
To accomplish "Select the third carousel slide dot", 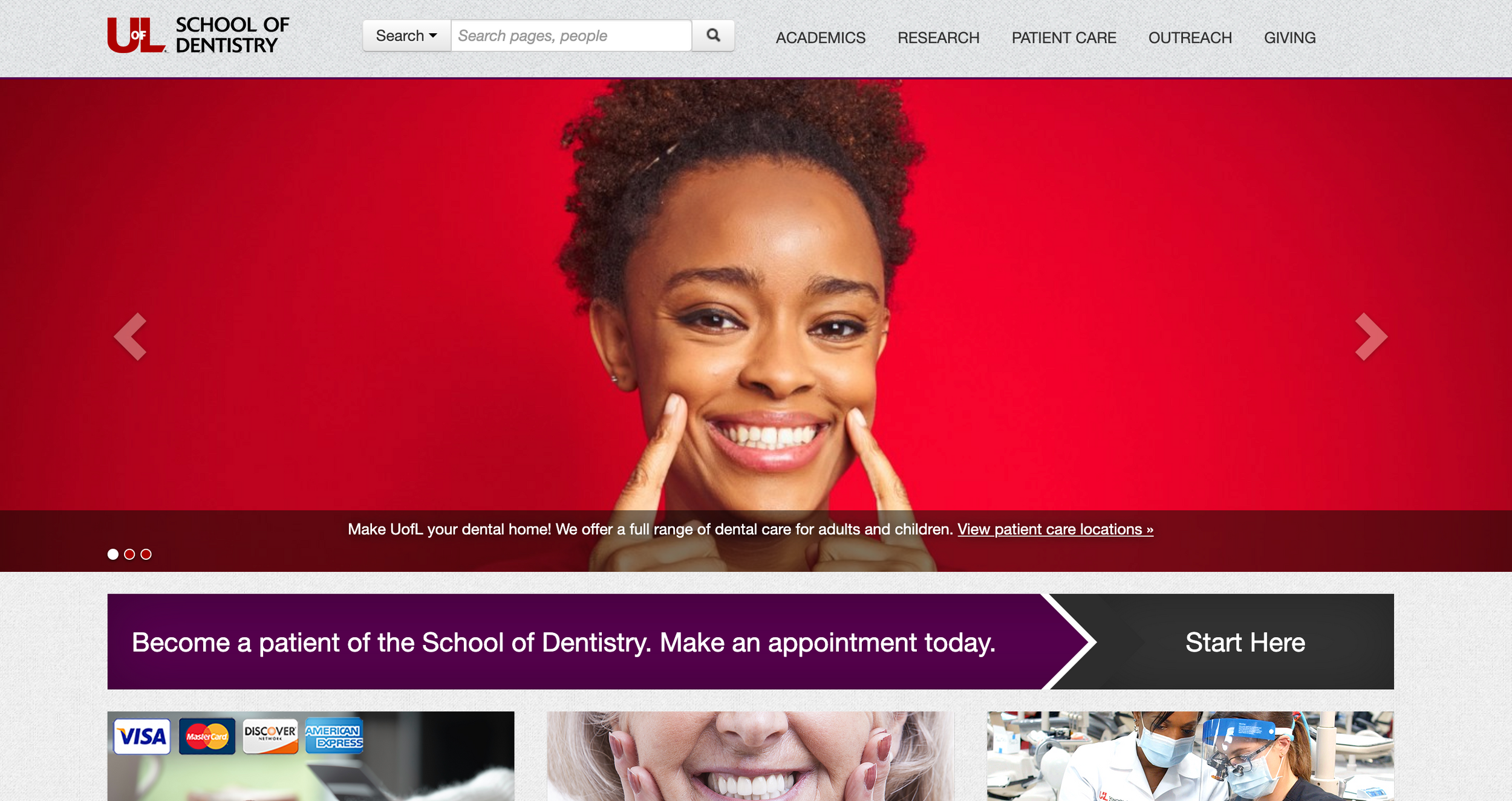I will pyautogui.click(x=146, y=554).
